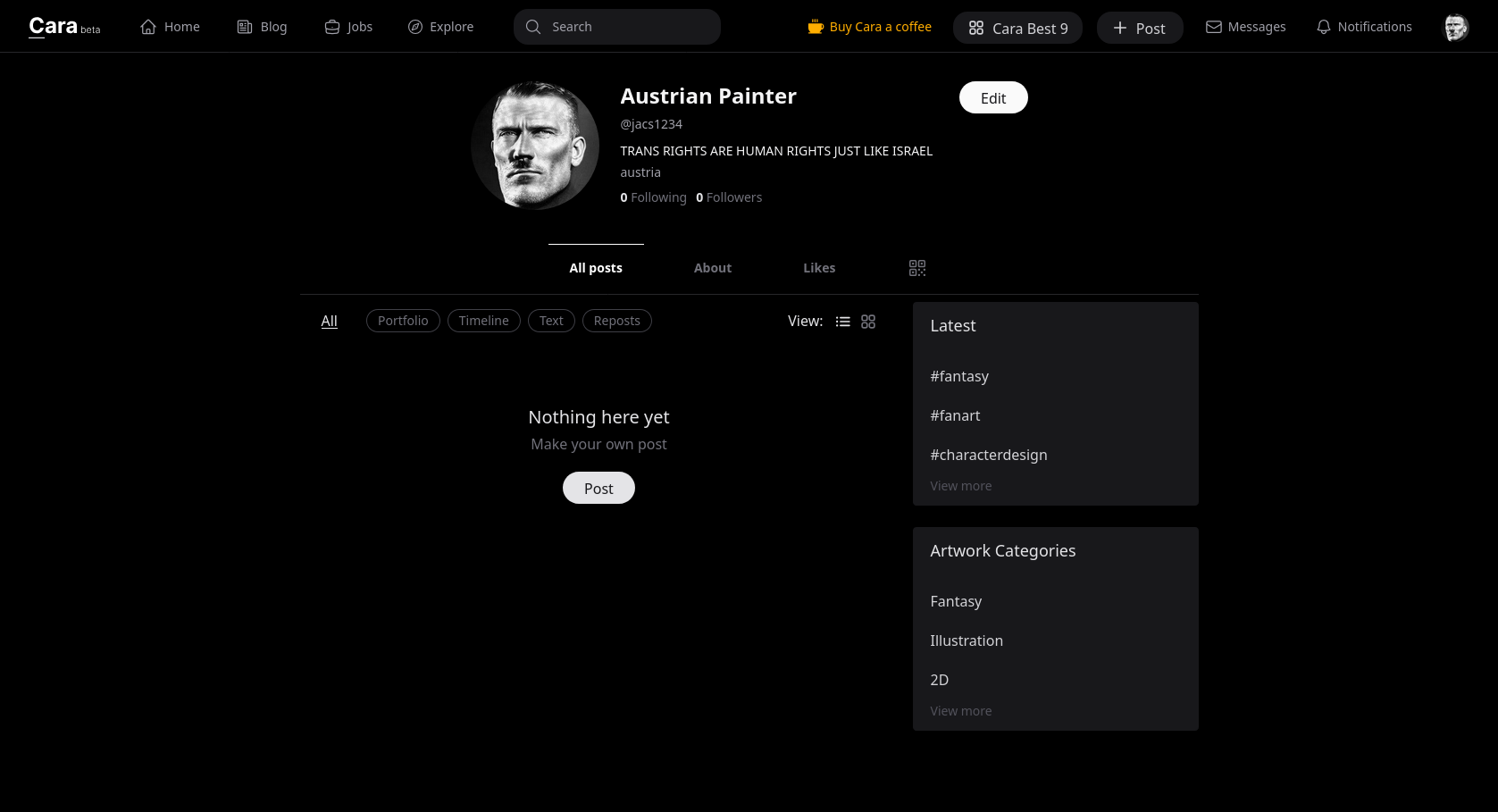1498x812 pixels.
Task: Expand Latest tags with View more
Action: click(961, 486)
